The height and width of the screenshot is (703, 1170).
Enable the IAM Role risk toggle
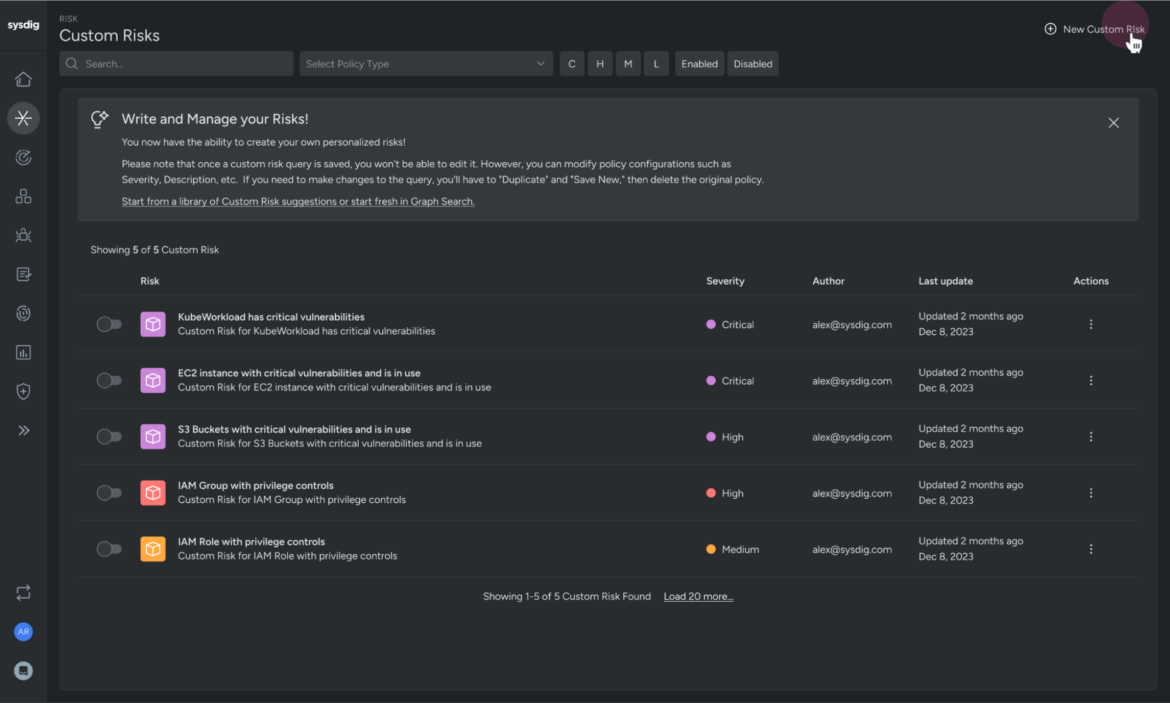point(109,549)
